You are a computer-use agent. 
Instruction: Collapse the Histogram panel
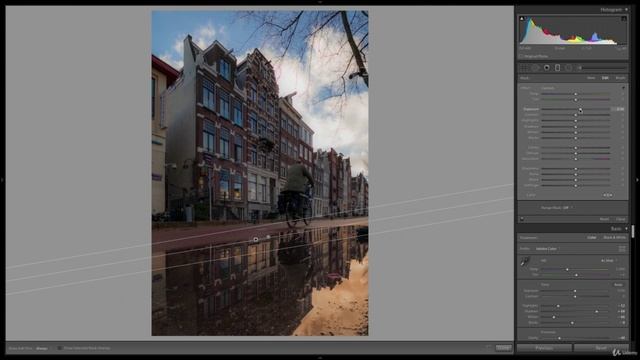click(x=627, y=9)
